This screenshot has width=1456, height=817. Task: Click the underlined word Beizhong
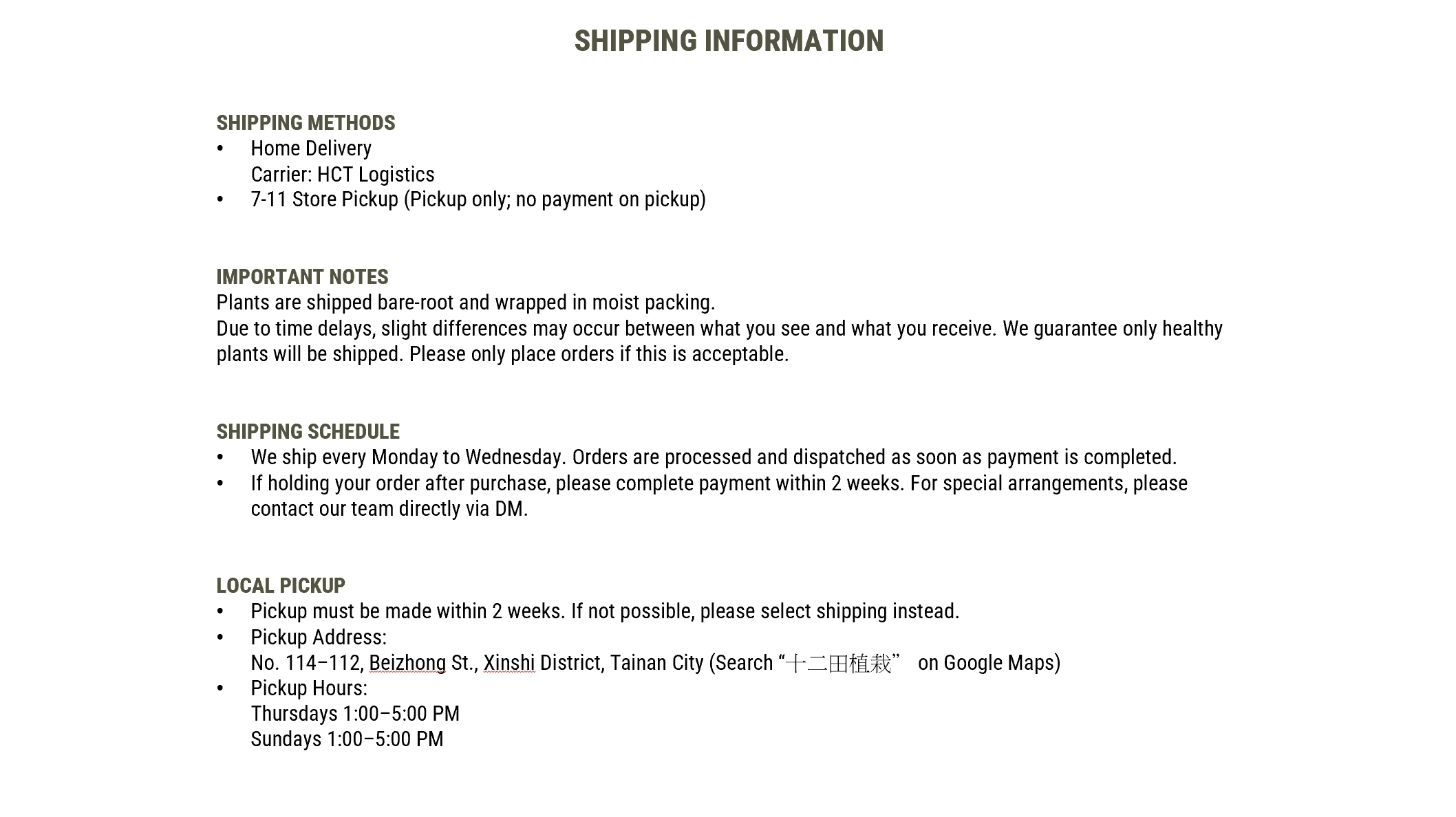407,663
